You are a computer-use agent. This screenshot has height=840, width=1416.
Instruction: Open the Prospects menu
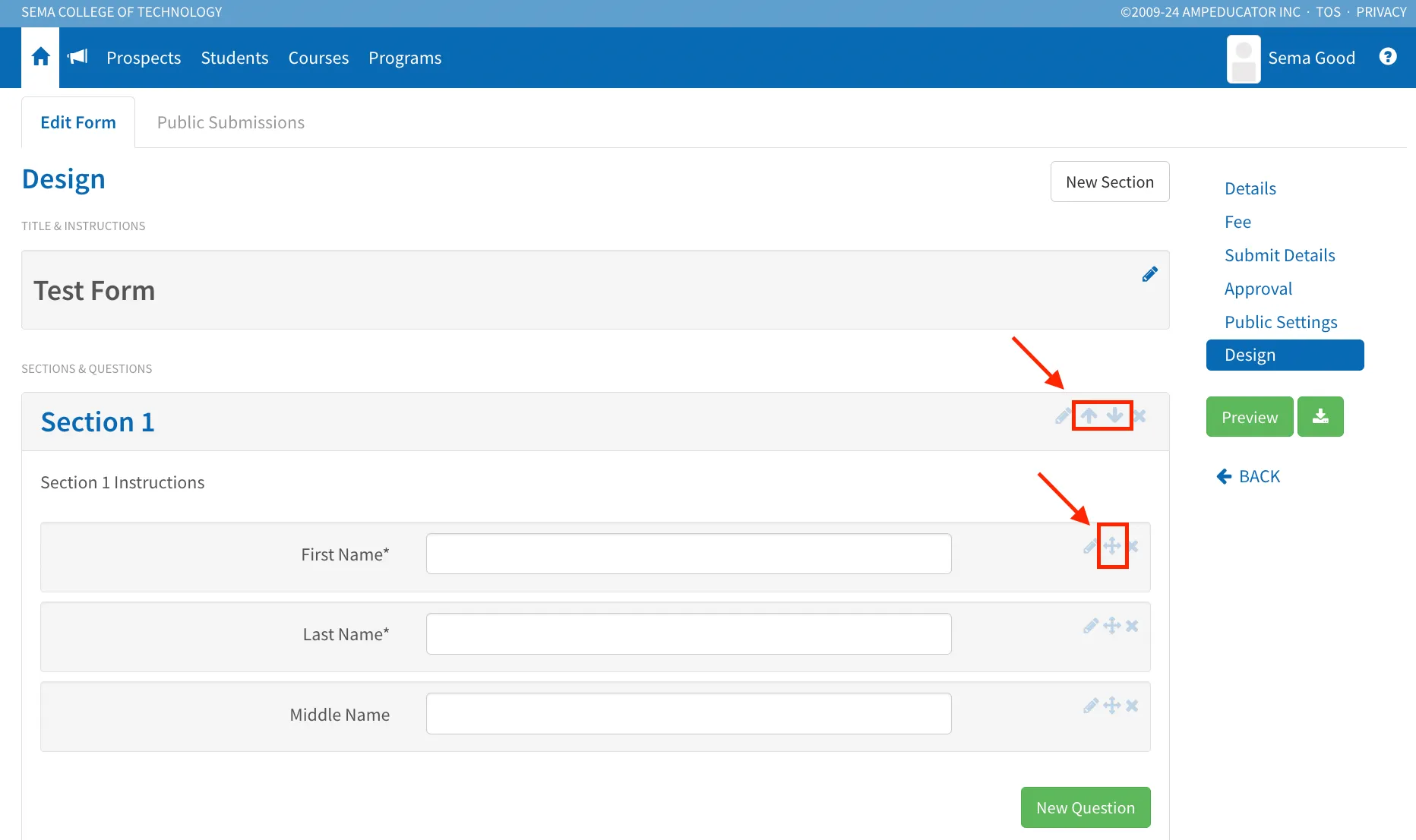pyautogui.click(x=144, y=58)
